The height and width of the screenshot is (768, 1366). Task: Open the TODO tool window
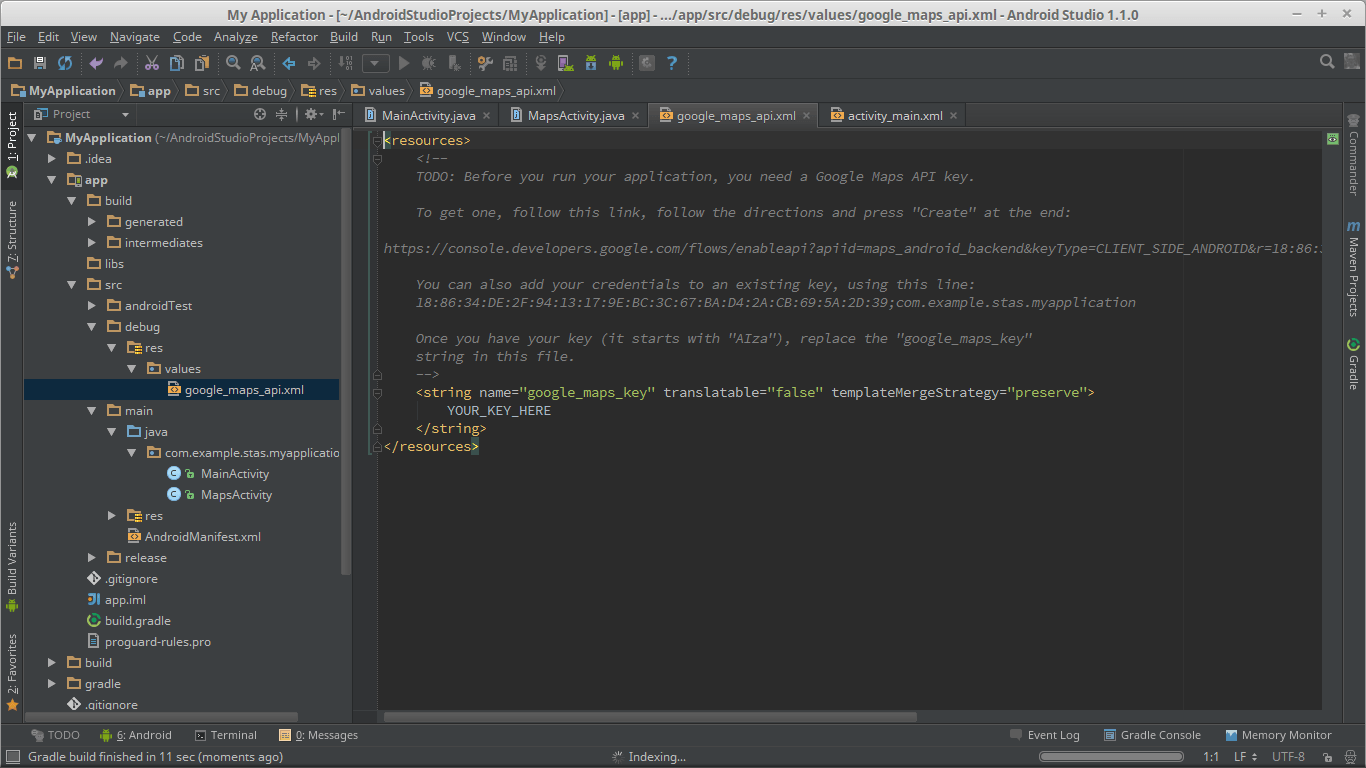click(55, 735)
